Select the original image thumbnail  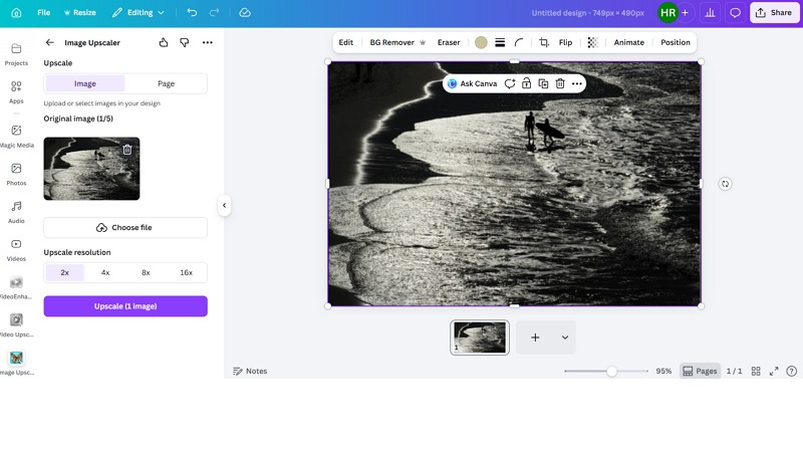pyautogui.click(x=92, y=168)
